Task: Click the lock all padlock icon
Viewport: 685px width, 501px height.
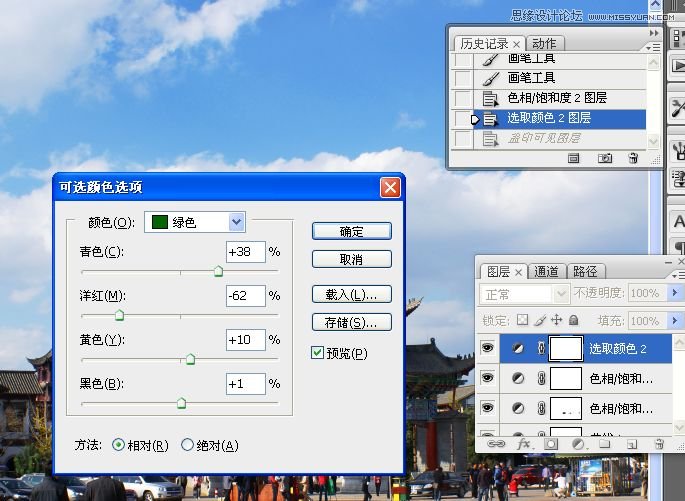Action: 574,320
